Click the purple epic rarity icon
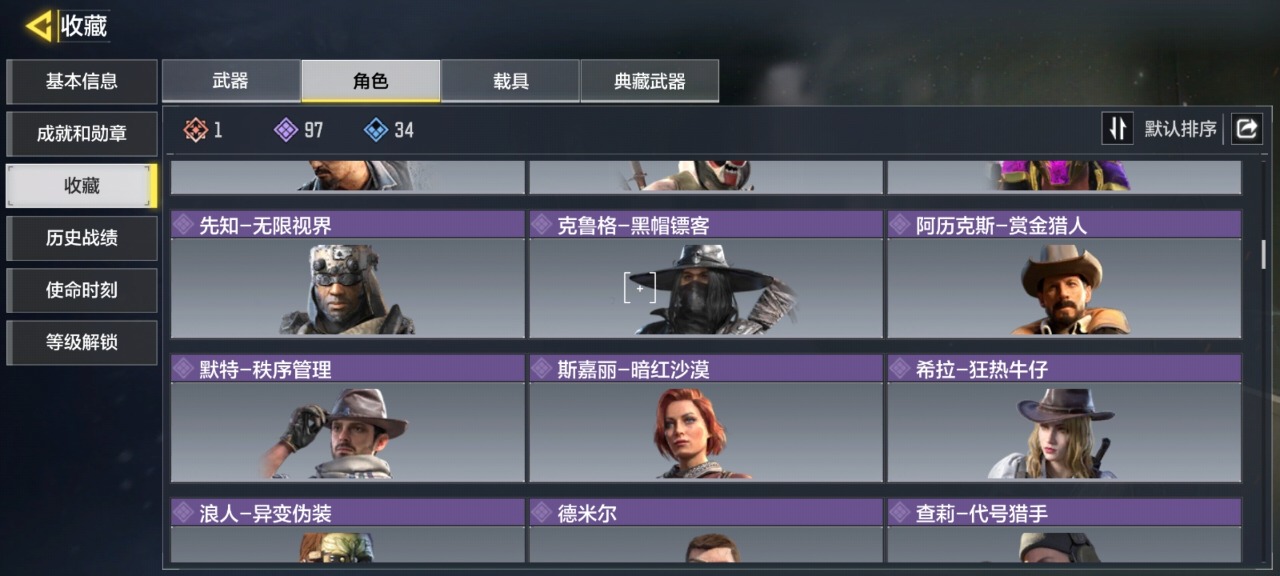This screenshot has height=576, width=1280. coord(286,130)
